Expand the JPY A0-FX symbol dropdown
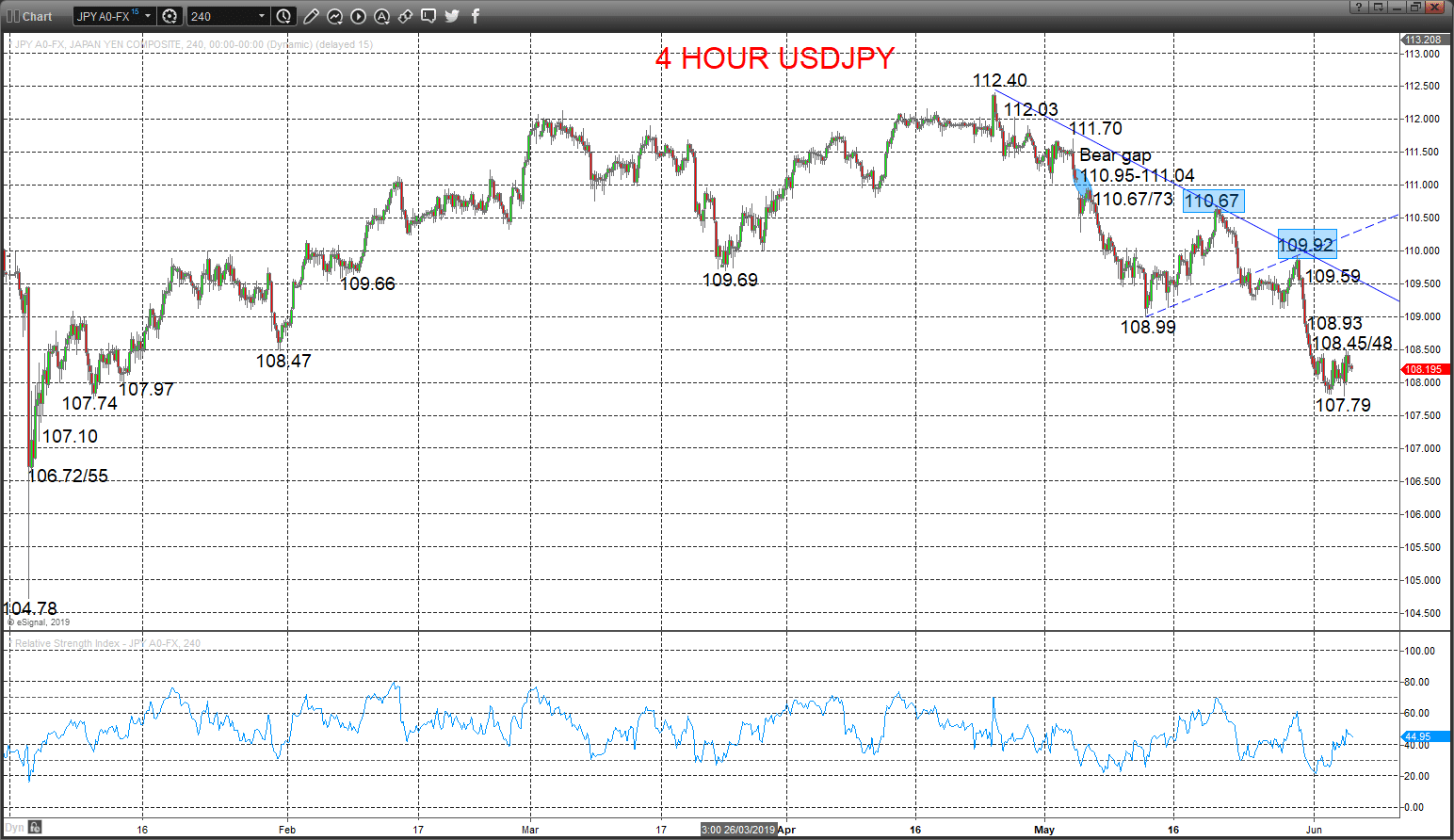Screen dimensions: 1454x840 [148, 16]
